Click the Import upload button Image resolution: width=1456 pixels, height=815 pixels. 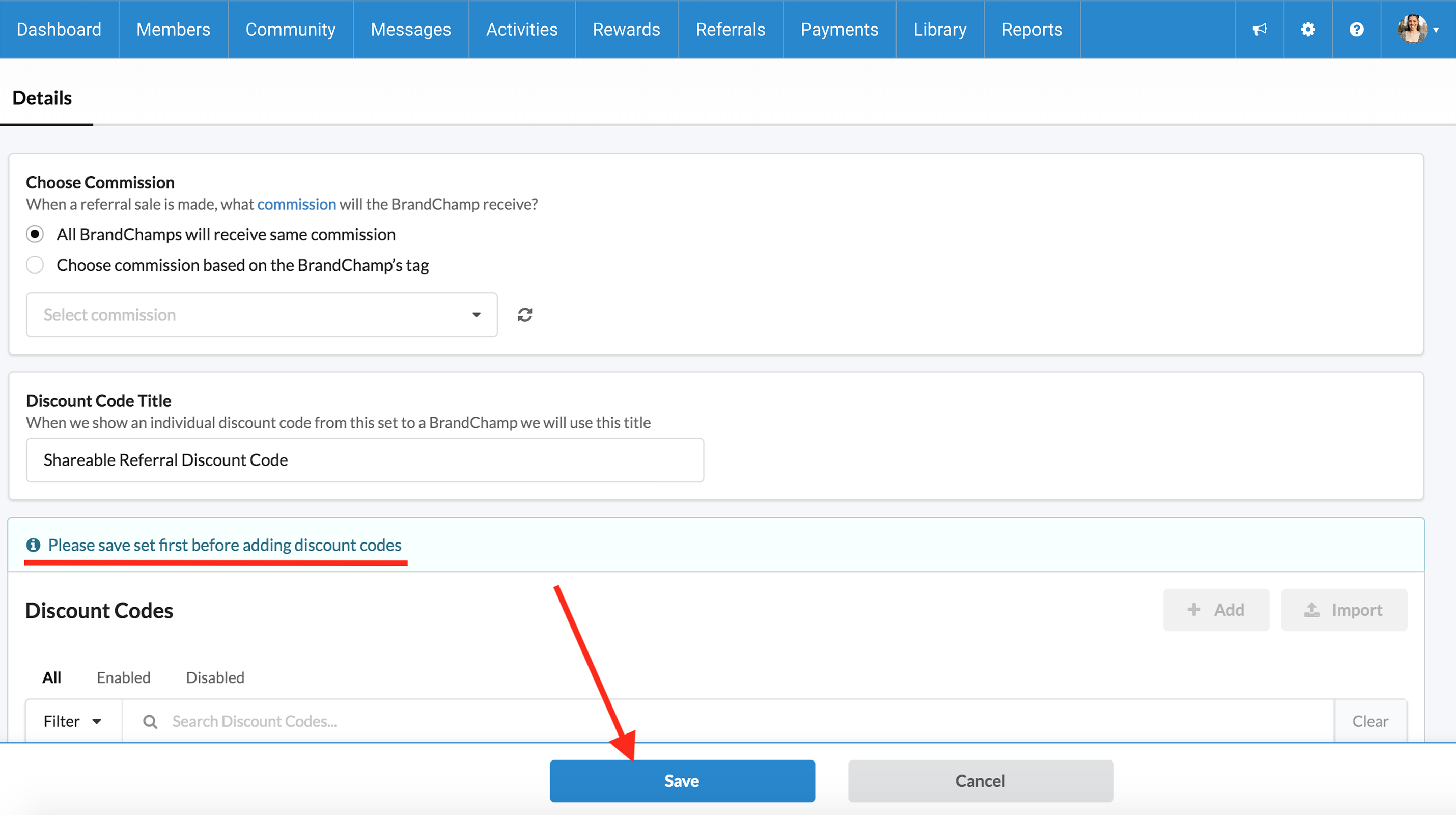click(x=1344, y=610)
